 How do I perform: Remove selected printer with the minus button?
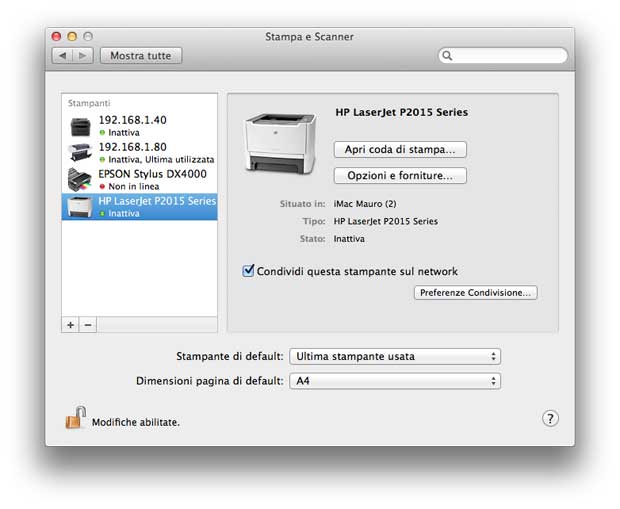click(88, 325)
